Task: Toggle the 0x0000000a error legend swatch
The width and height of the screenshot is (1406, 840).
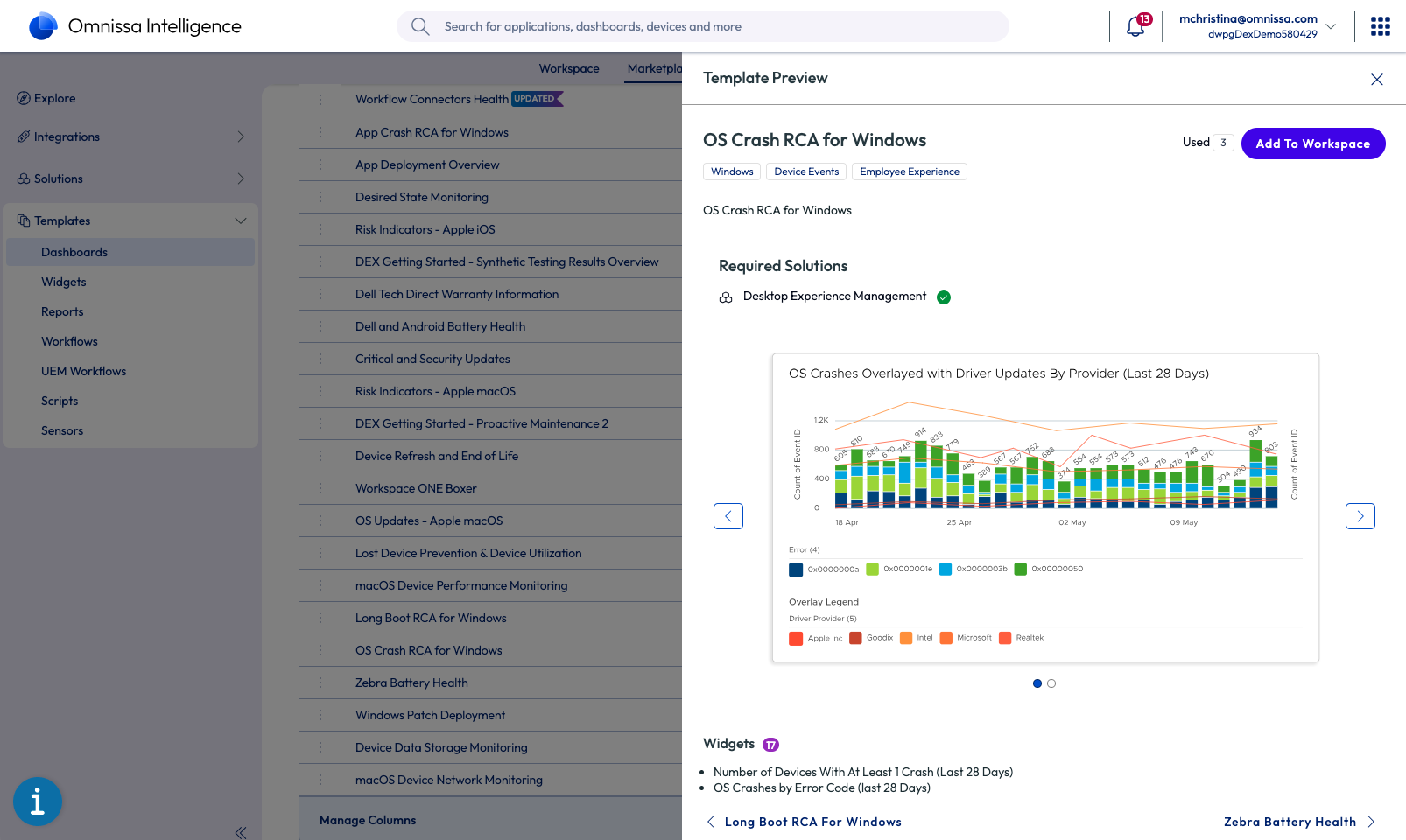Action: point(796,570)
